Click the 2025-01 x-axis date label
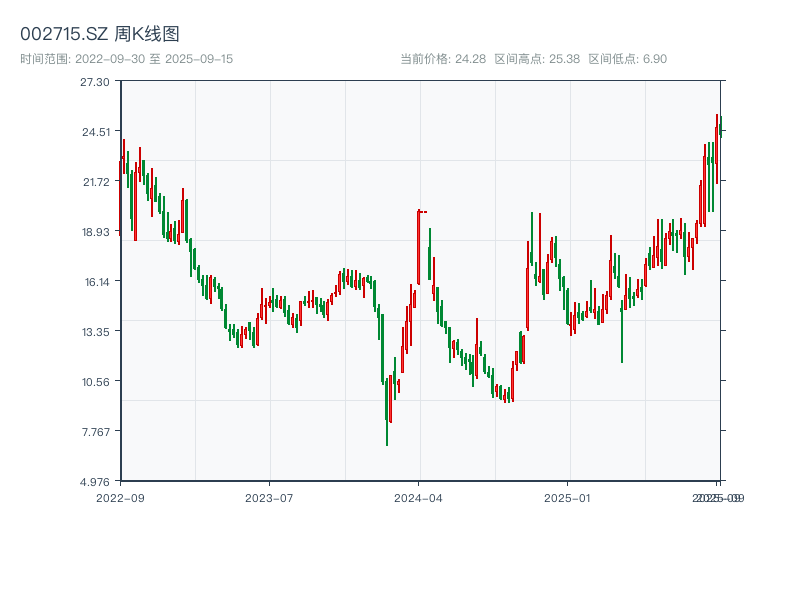The image size is (800, 600). (567, 497)
